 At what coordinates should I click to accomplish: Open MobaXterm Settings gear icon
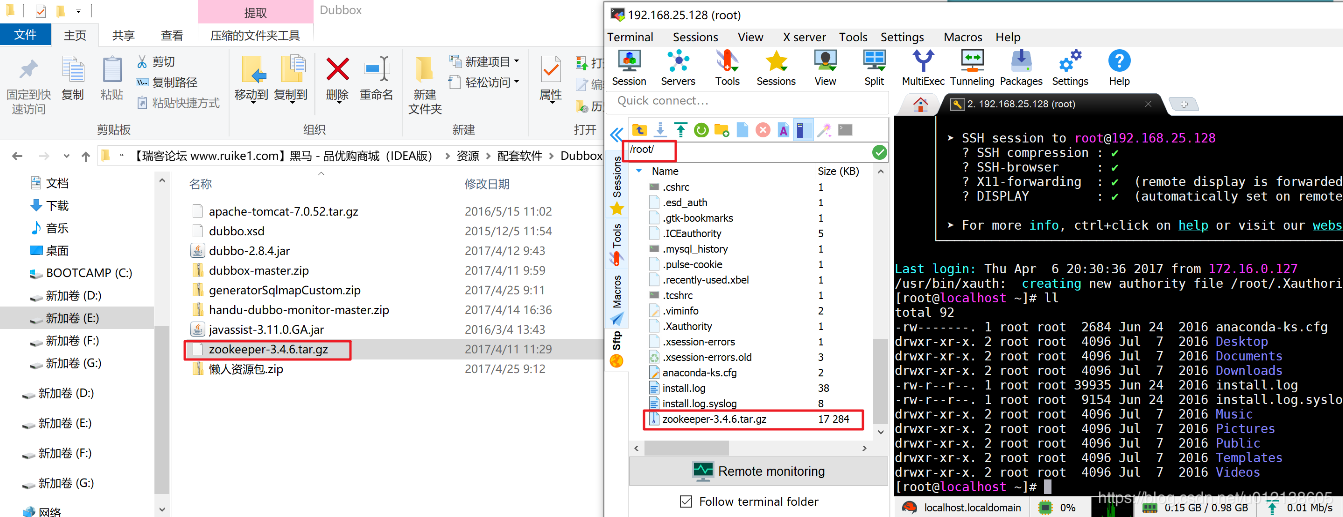pyautogui.click(x=1070, y=68)
